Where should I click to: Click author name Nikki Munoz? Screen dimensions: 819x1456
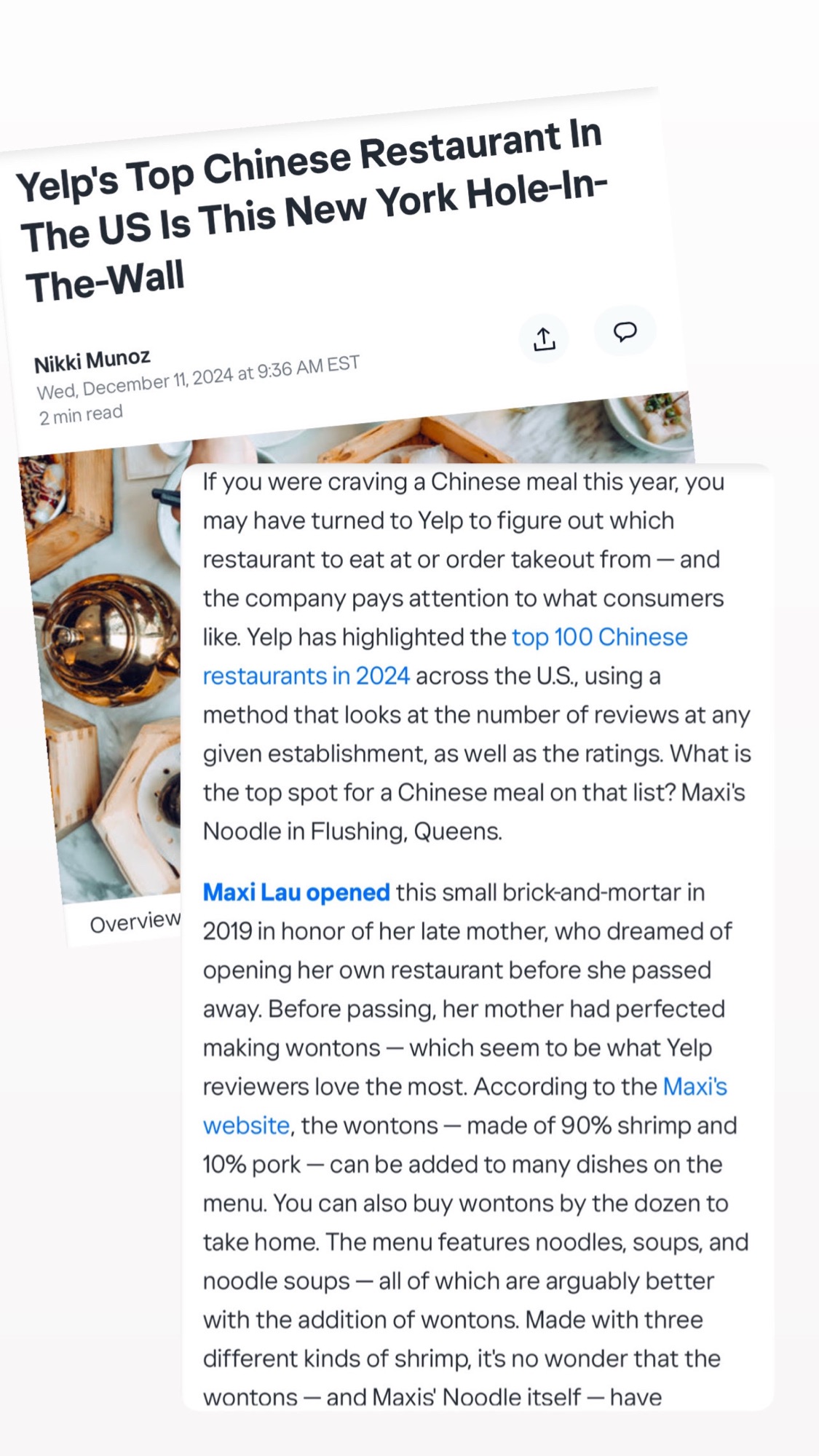[x=92, y=360]
